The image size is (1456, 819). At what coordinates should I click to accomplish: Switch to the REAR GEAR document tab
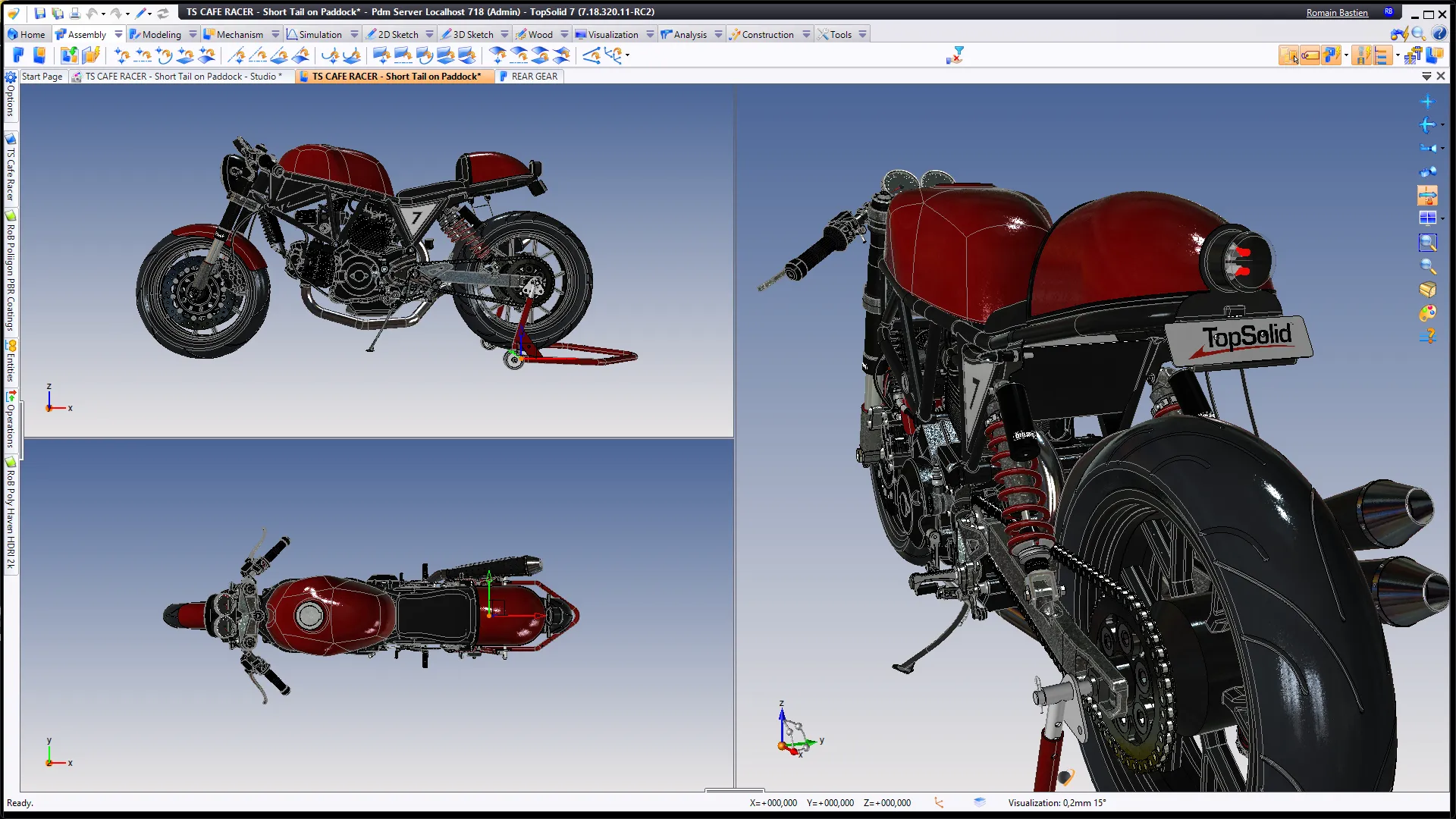534,77
